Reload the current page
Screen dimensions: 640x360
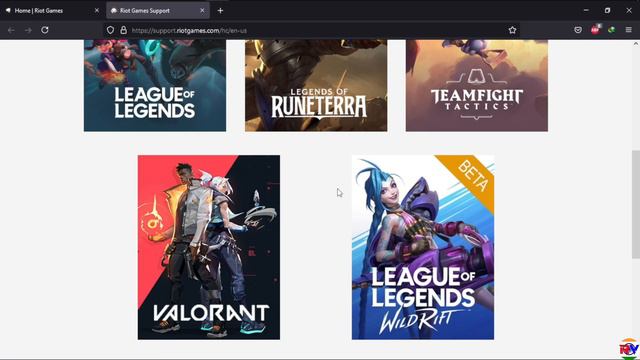click(x=45, y=30)
